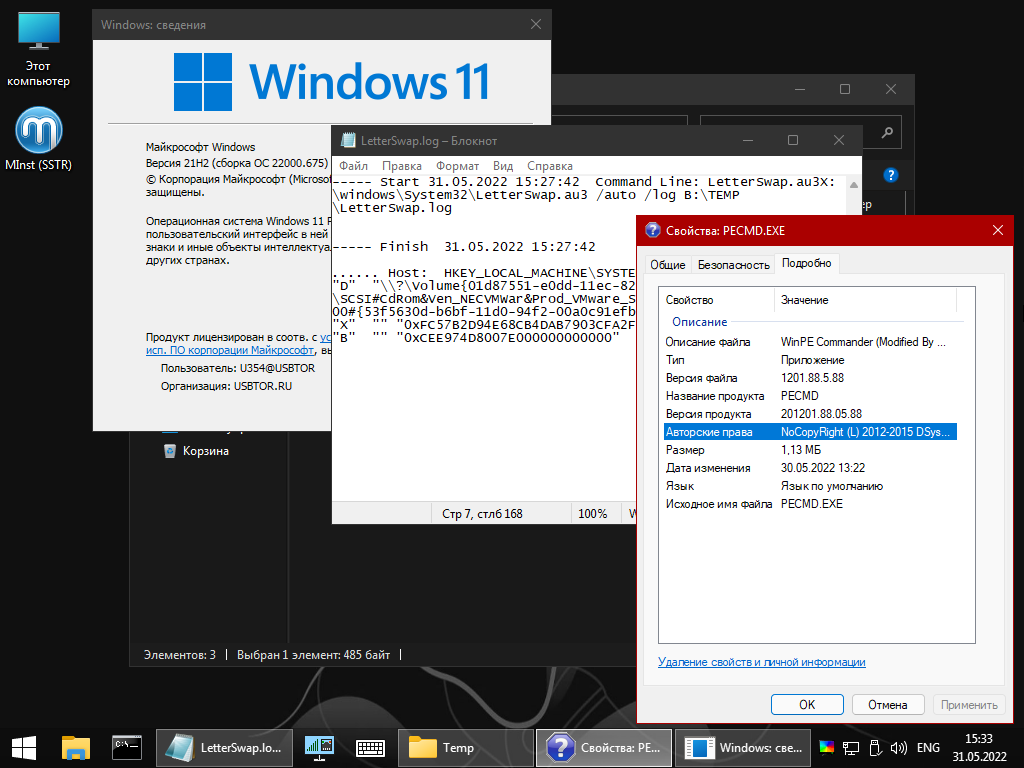Switch to LetterSwap.log taskbar button
Viewport: 1024px width, 768px height.
(224, 748)
